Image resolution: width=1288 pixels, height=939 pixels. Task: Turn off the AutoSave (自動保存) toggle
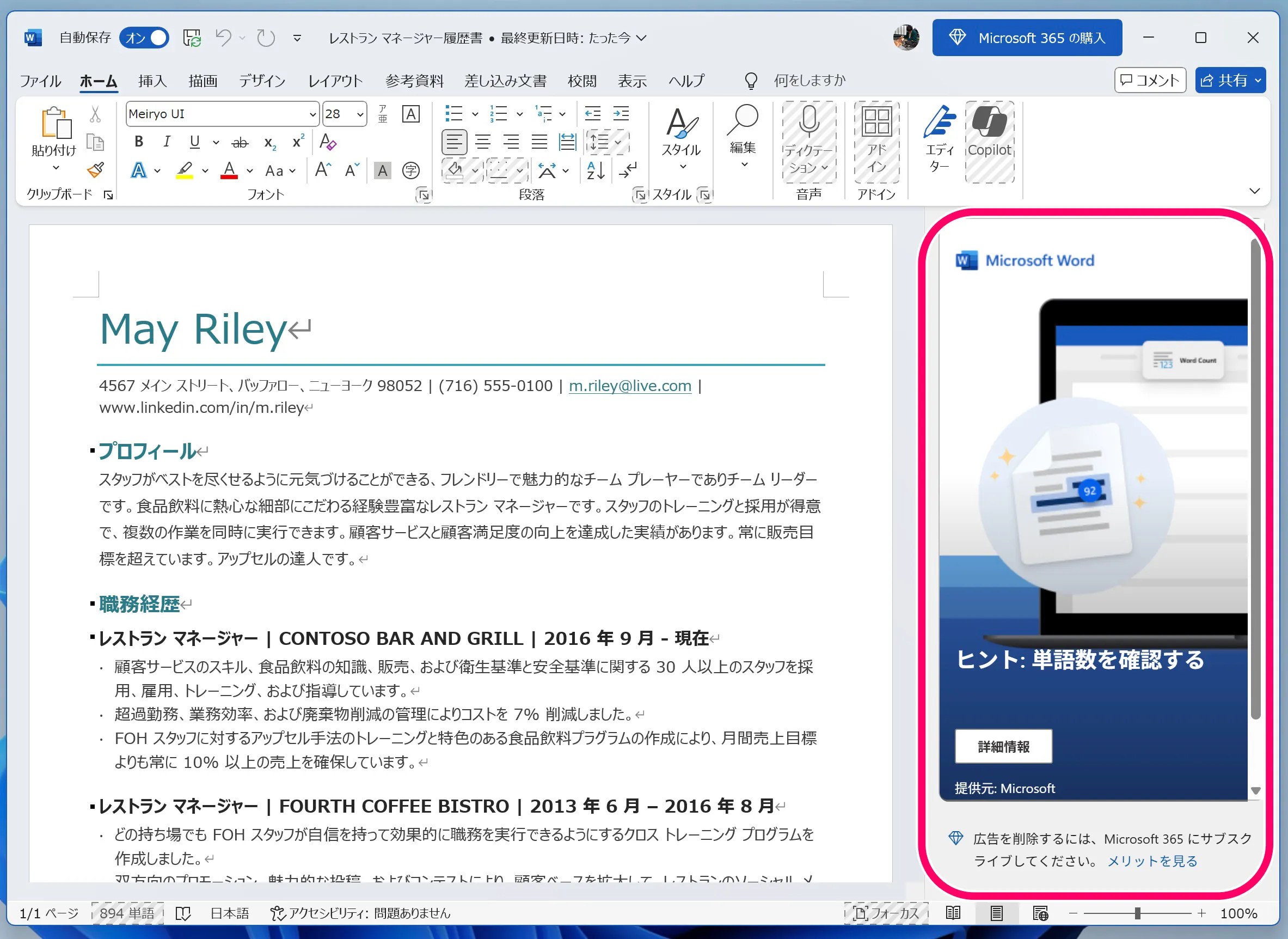point(144,38)
